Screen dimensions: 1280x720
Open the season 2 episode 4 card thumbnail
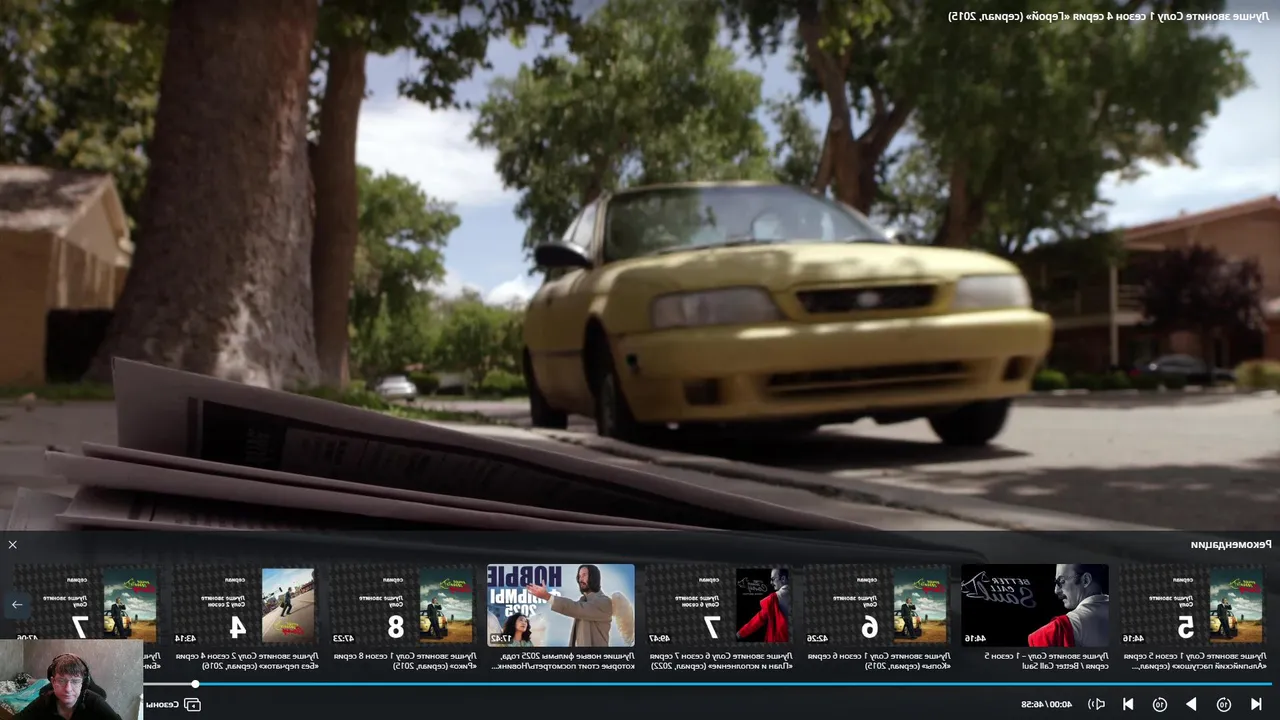point(245,605)
